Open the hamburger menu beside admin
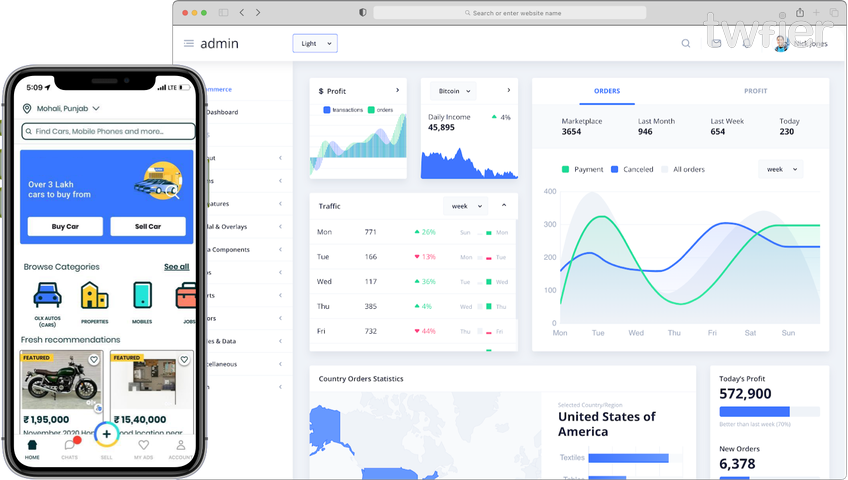 tap(189, 44)
